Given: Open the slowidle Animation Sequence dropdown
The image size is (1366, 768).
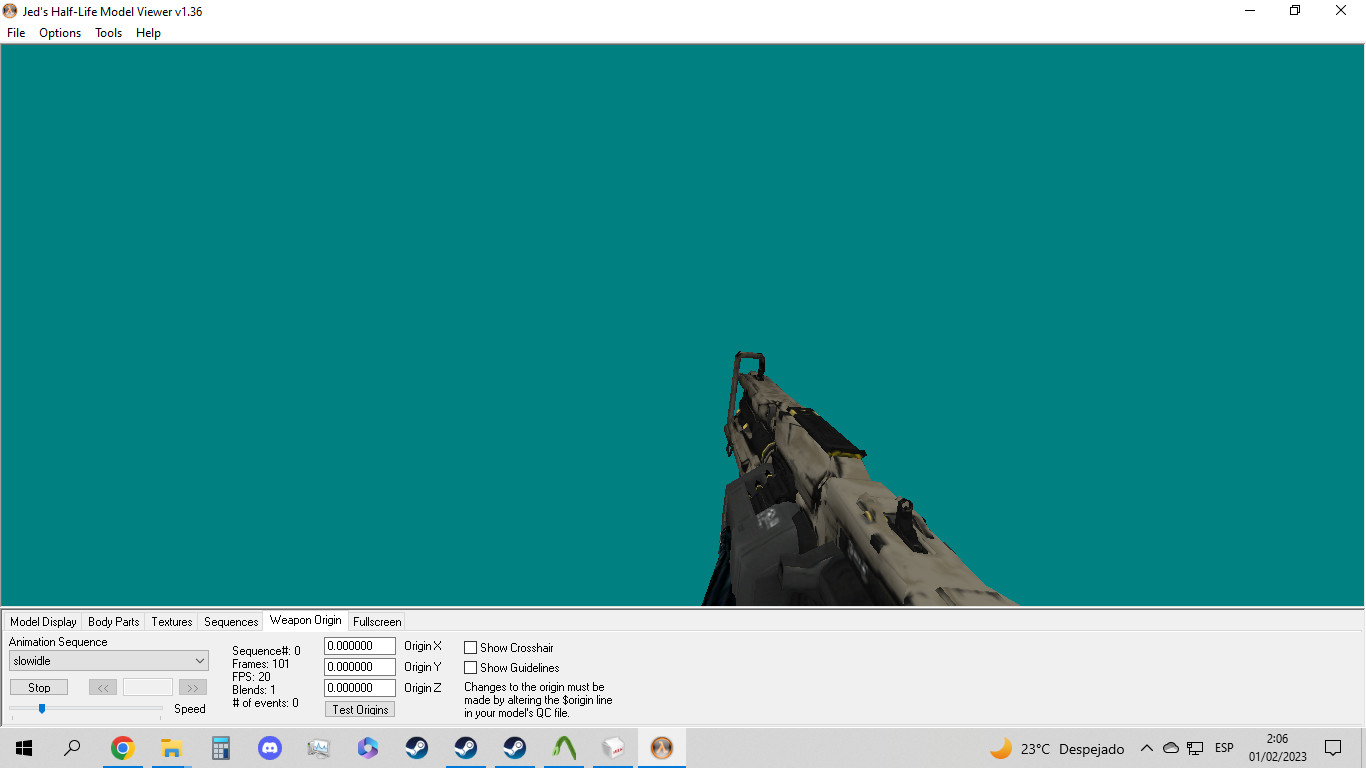Looking at the screenshot, I should tap(199, 660).
